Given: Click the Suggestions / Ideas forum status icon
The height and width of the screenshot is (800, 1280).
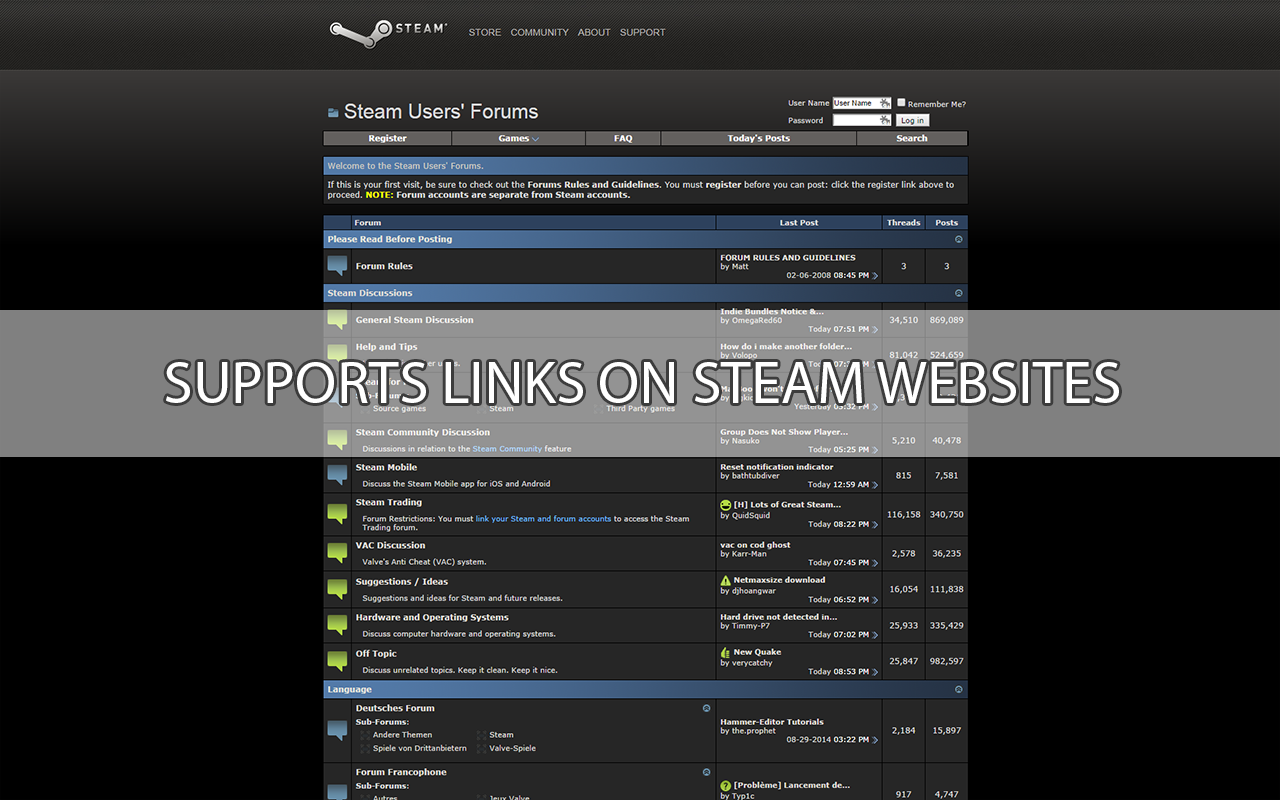Looking at the screenshot, I should pos(337,589).
